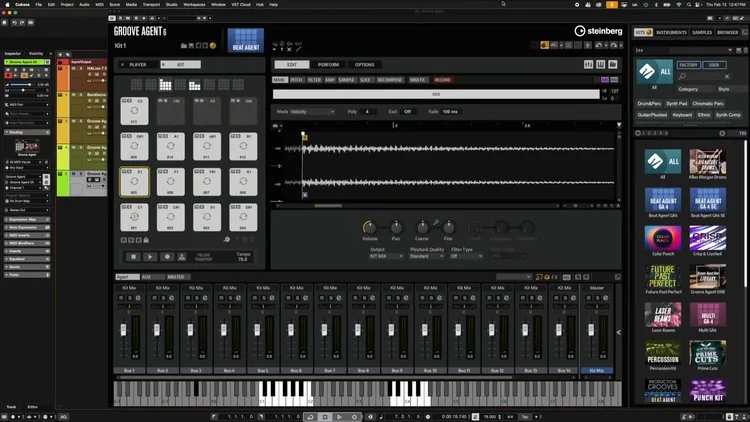
Task: Open the Transport menu in menu bar
Action: coord(151,4)
